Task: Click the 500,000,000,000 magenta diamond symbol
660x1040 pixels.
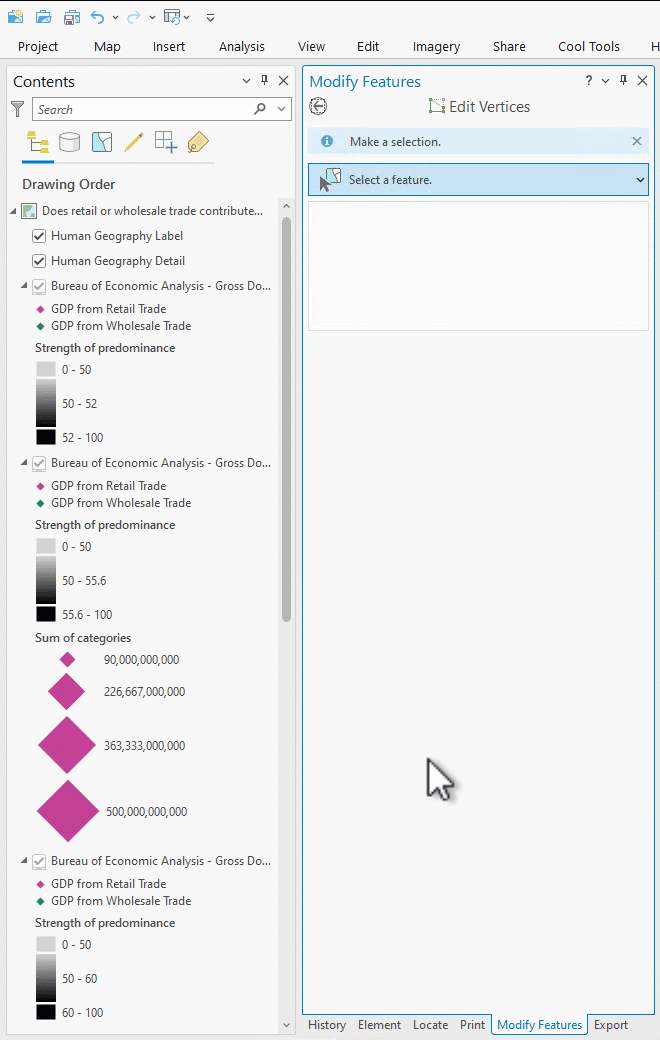Action: click(68, 811)
